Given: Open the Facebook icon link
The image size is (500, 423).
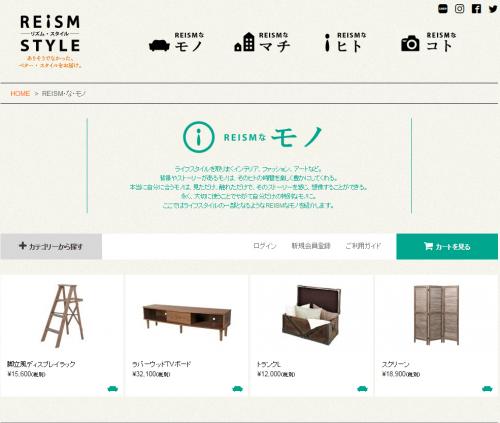Looking at the screenshot, I should (x=476, y=9).
